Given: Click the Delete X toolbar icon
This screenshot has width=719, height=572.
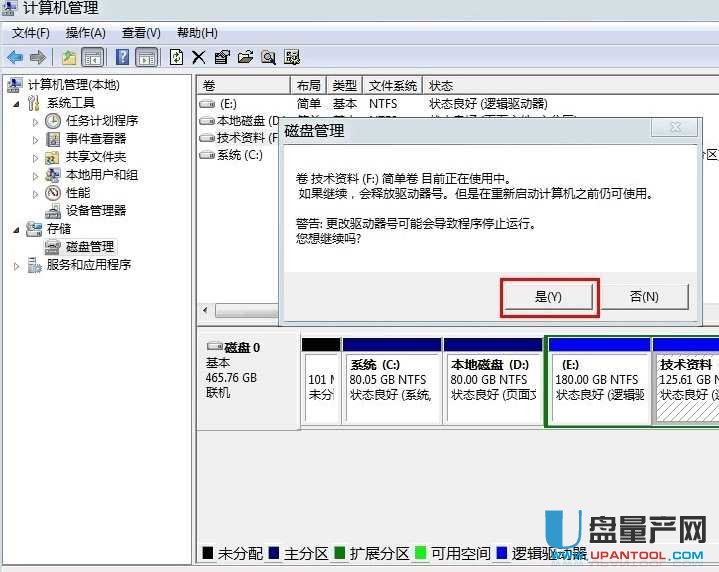Looking at the screenshot, I should coord(199,58).
